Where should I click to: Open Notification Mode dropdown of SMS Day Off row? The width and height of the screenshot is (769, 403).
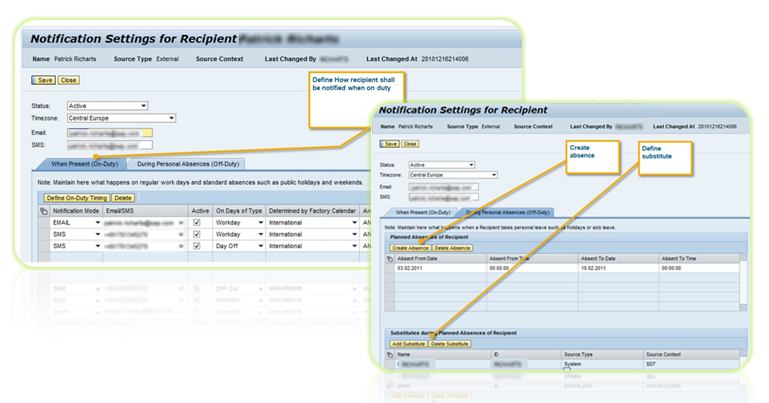click(x=98, y=246)
